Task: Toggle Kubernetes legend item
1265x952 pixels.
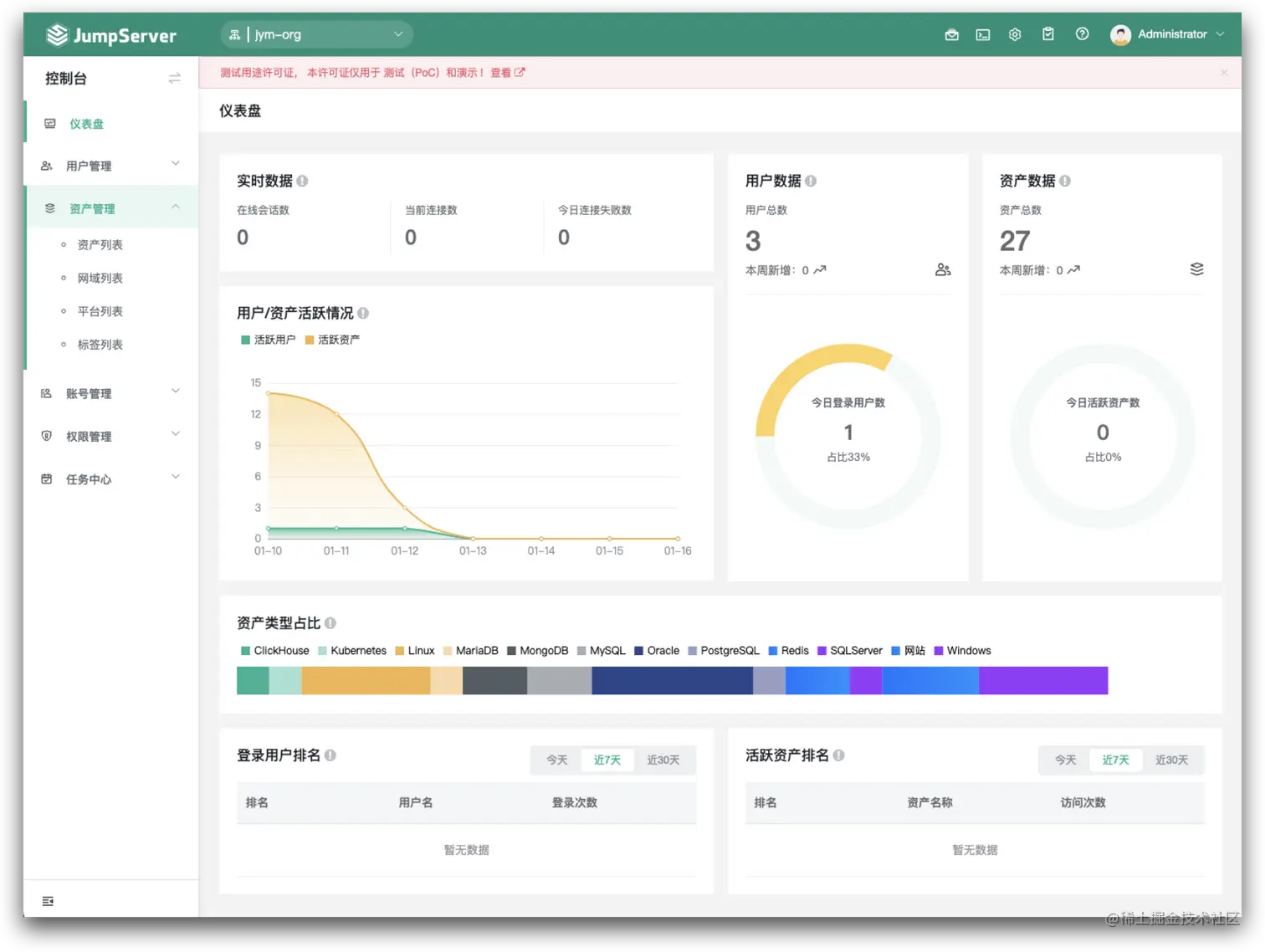Action: (352, 651)
